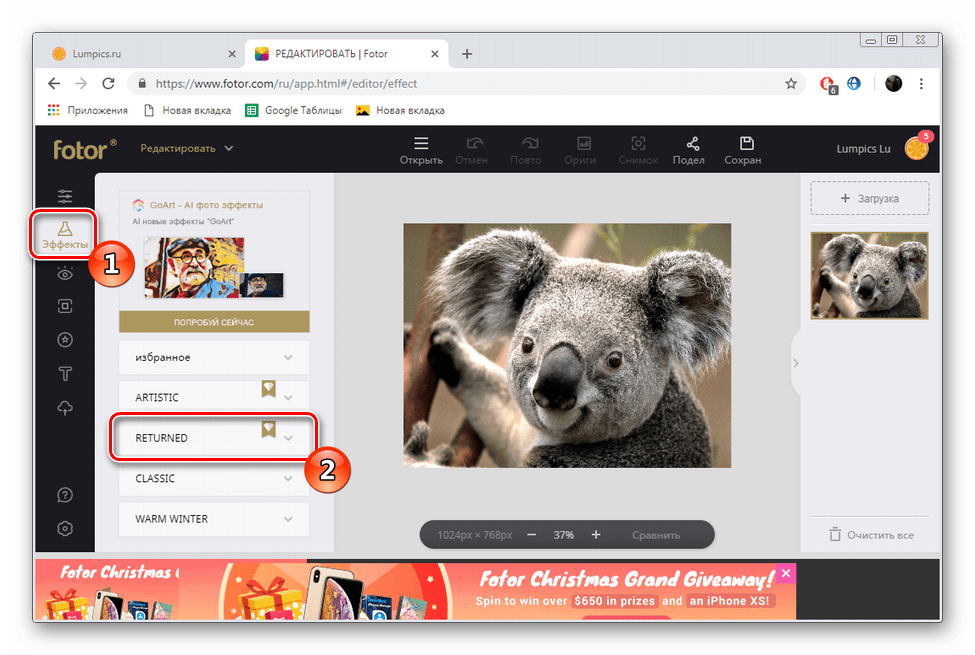Open the help question mark icon

click(65, 495)
